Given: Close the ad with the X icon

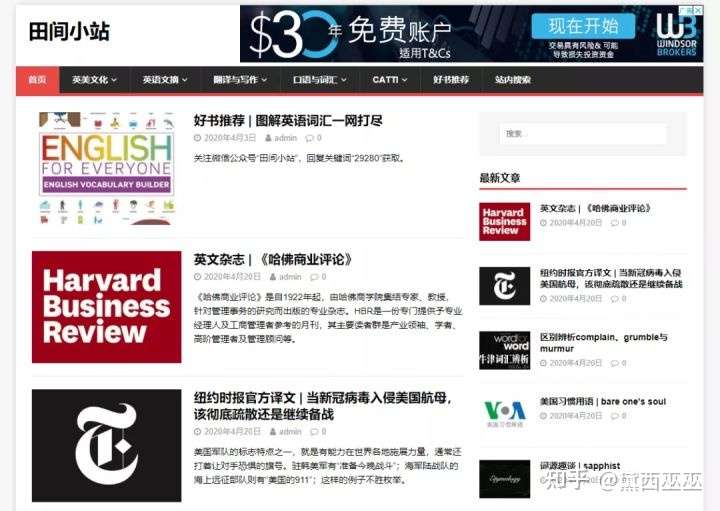Looking at the screenshot, I should click(x=698, y=10).
